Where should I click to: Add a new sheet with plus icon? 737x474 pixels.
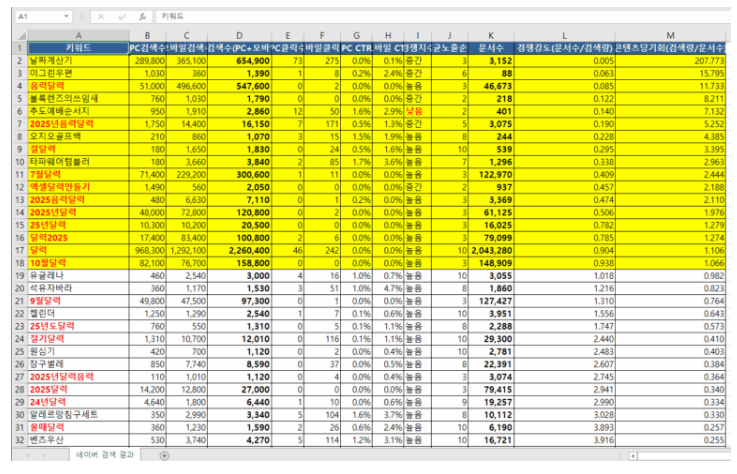pyautogui.click(x=164, y=455)
